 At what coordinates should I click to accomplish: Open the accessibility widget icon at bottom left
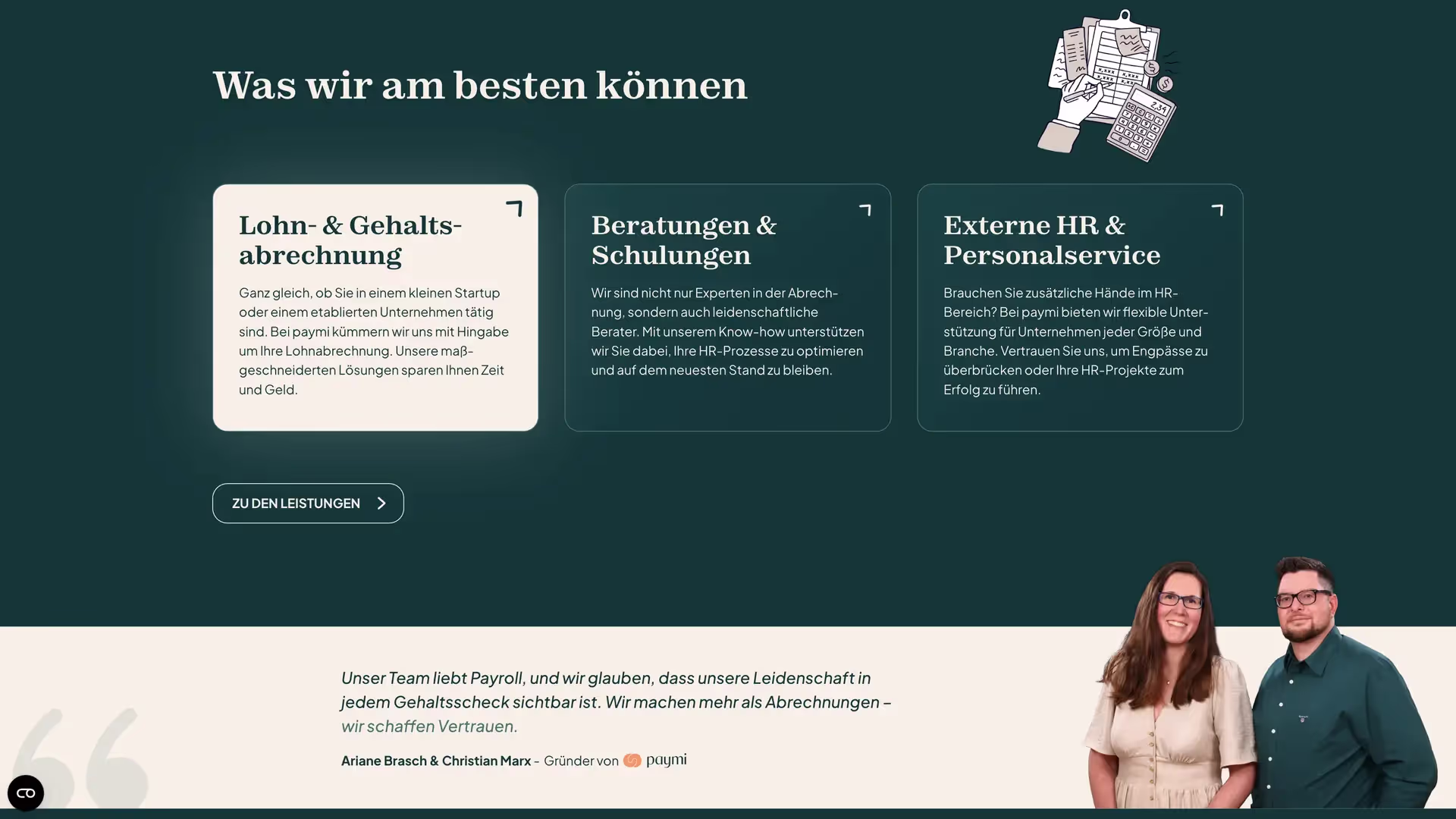click(x=26, y=793)
